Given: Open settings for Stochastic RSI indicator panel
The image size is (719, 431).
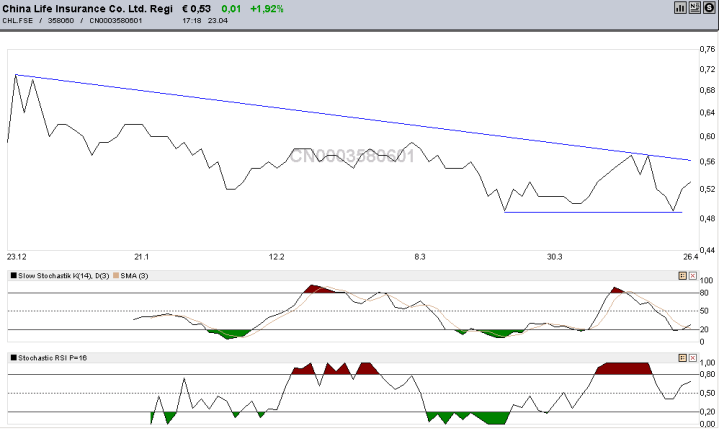Looking at the screenshot, I should click(682, 358).
